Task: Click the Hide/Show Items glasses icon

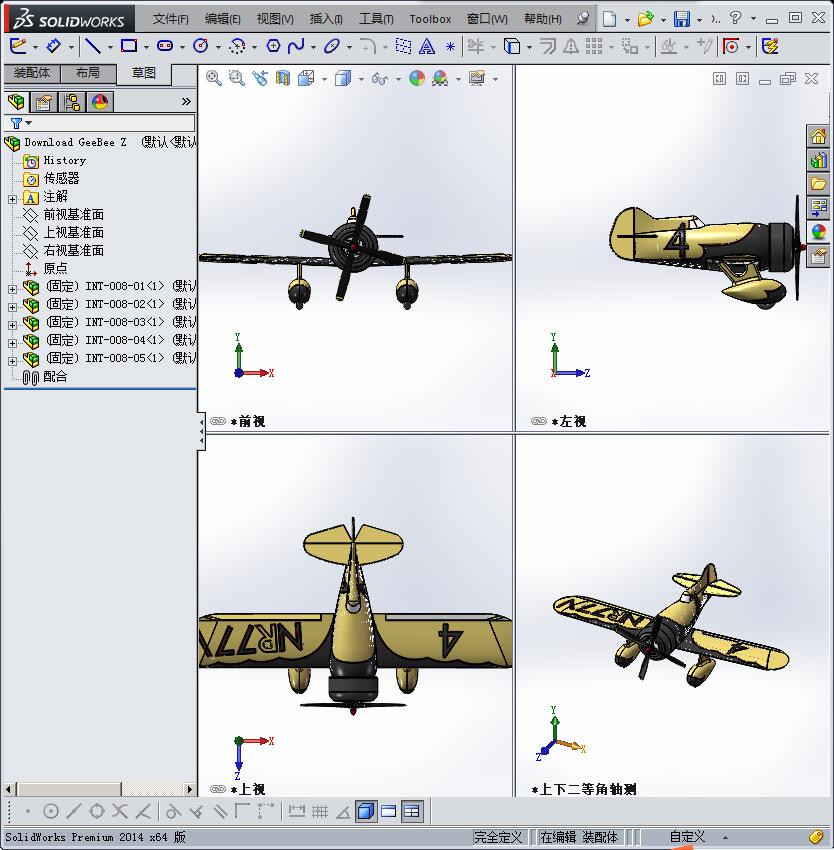Action: [380, 79]
